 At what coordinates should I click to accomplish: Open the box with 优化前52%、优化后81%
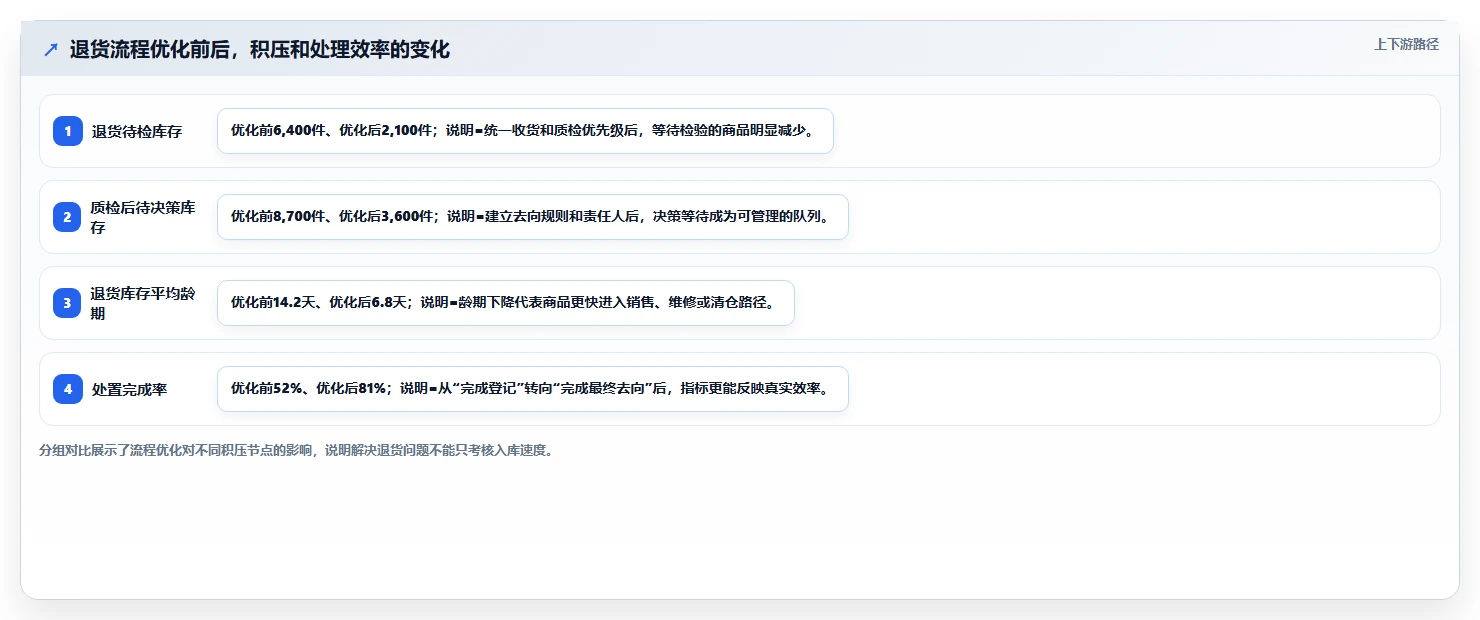pos(533,389)
